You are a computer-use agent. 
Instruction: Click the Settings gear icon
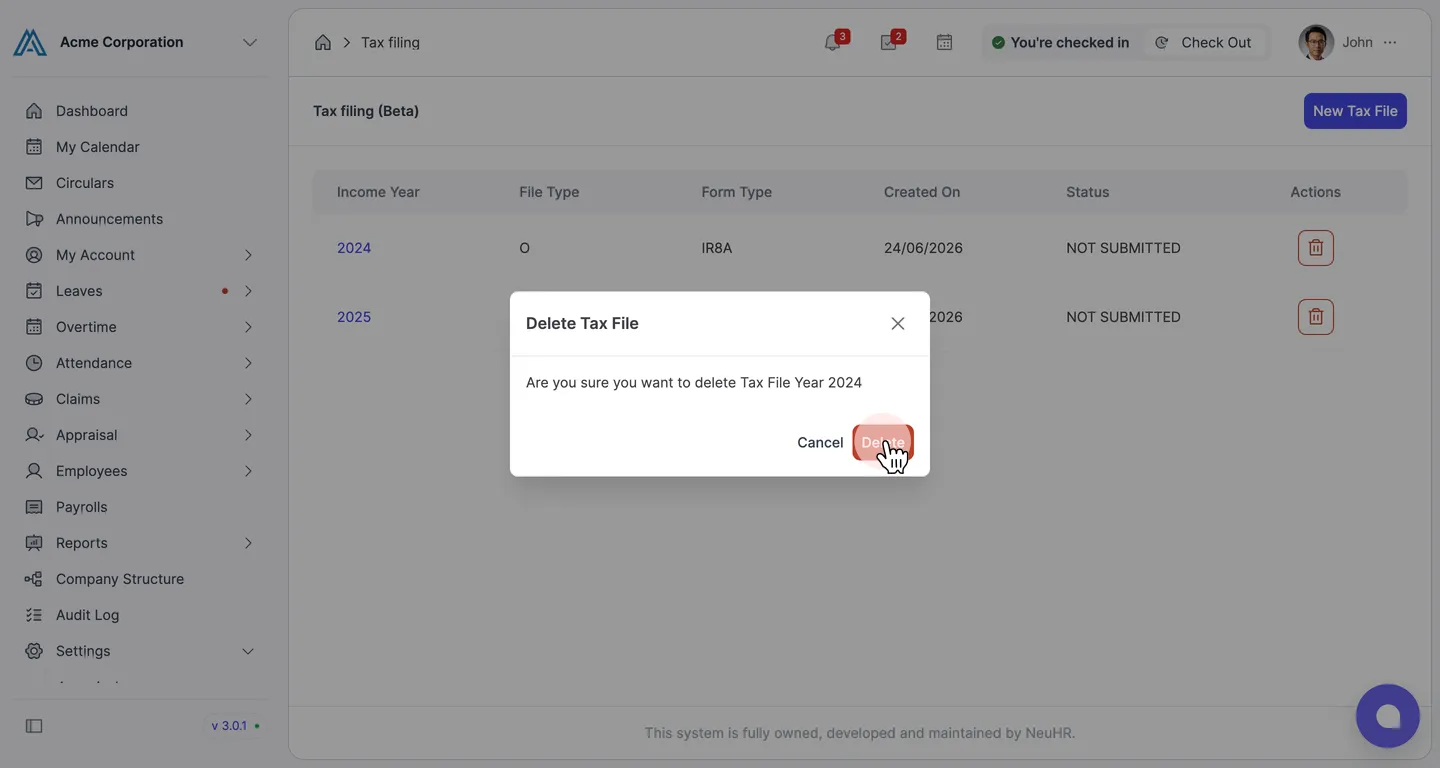[x=34, y=651]
